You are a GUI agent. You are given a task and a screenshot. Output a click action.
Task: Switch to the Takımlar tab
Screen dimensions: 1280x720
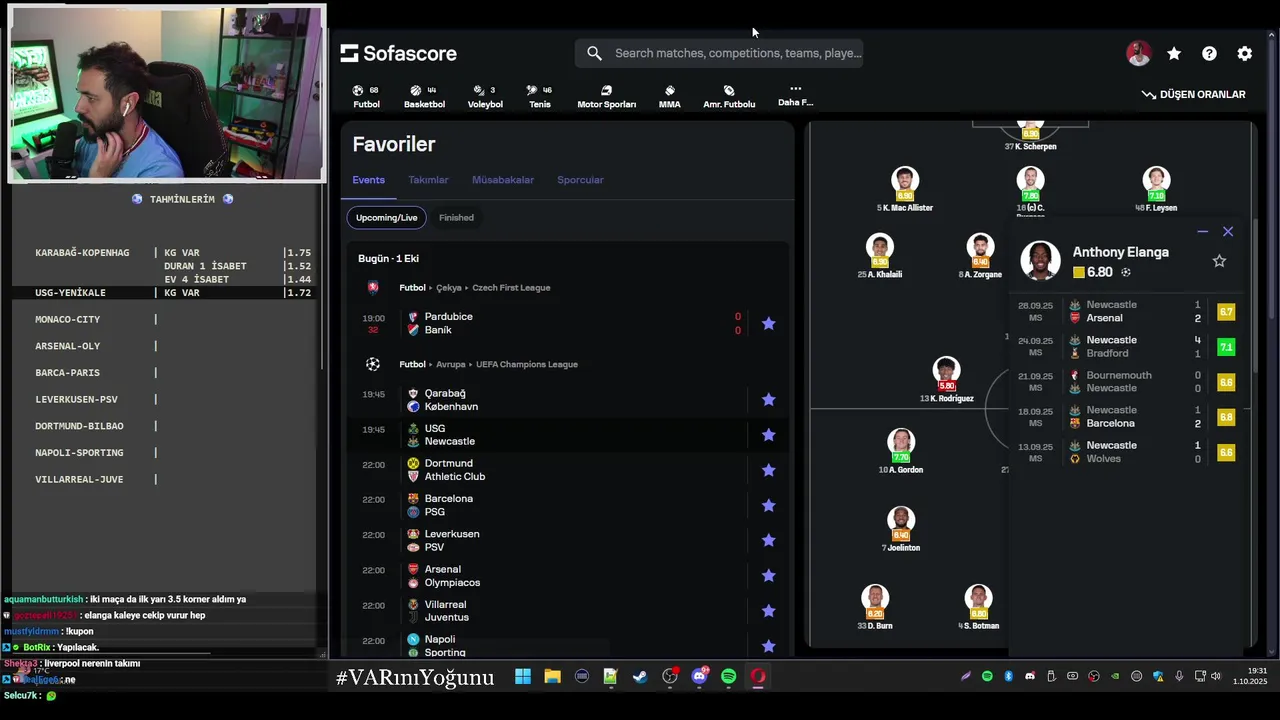tap(428, 180)
